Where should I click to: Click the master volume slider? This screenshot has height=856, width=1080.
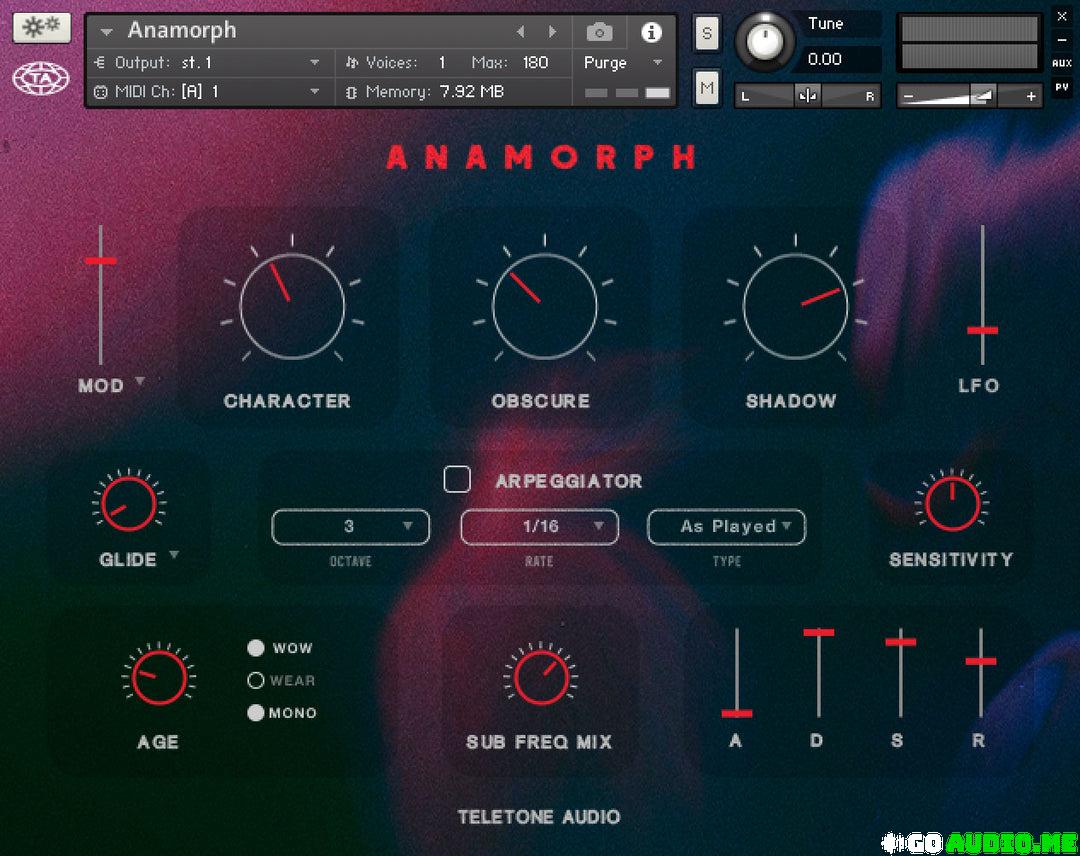[x=970, y=96]
